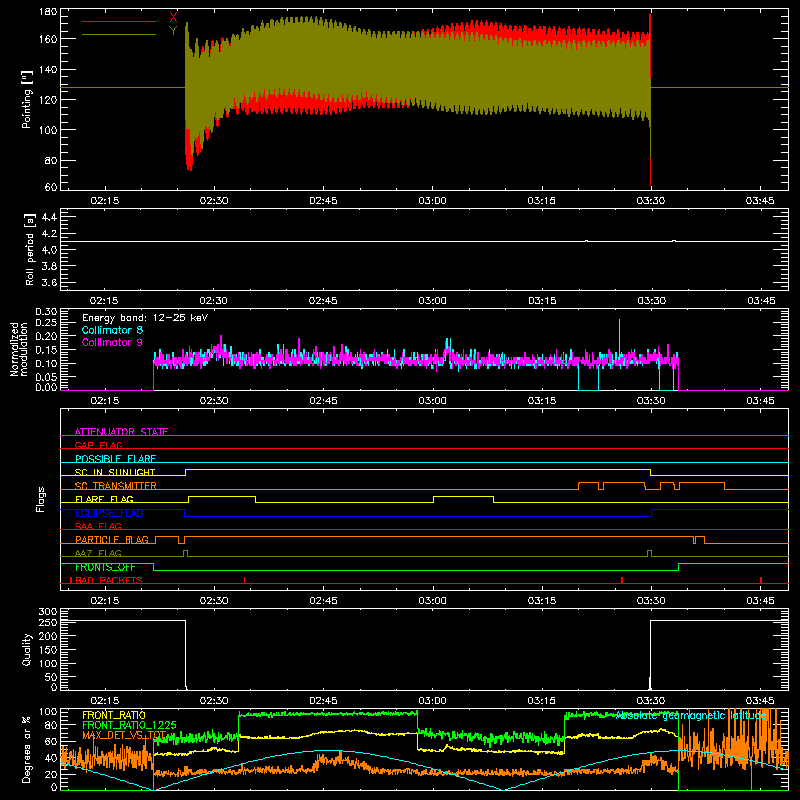Click the A4Z_FLAG label
800x800 pixels.
pos(98,553)
